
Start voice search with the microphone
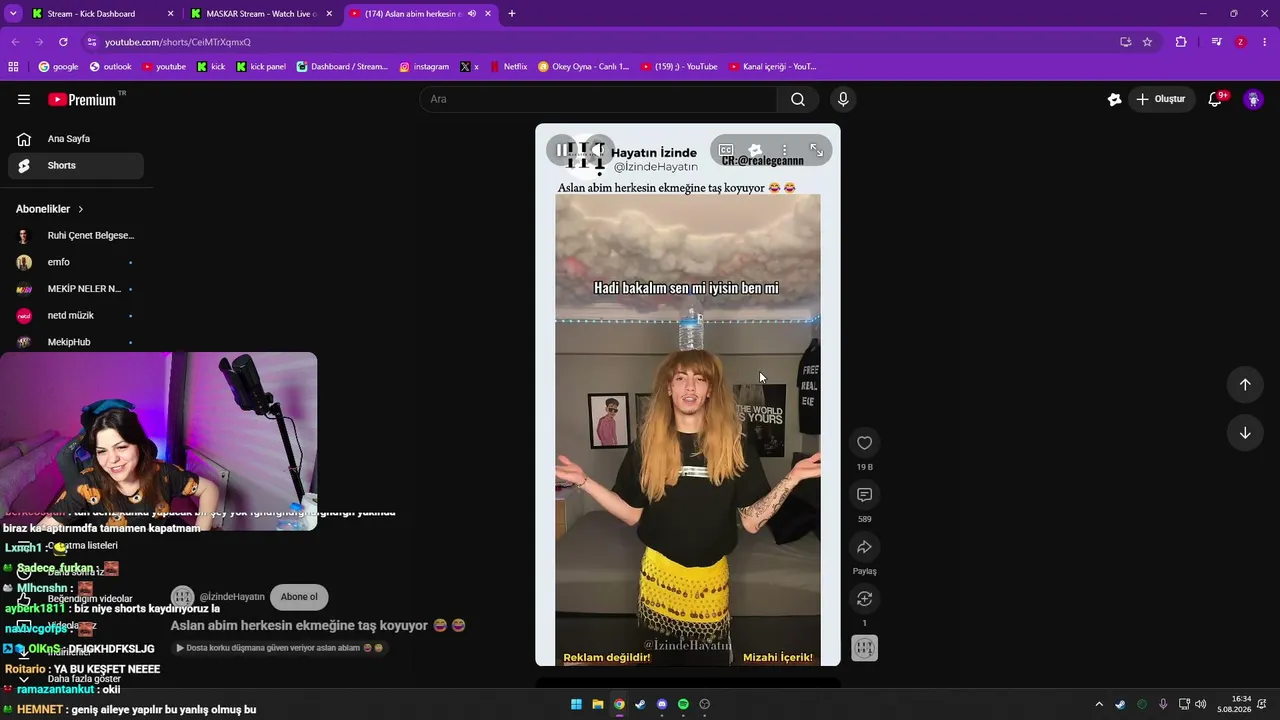(843, 99)
